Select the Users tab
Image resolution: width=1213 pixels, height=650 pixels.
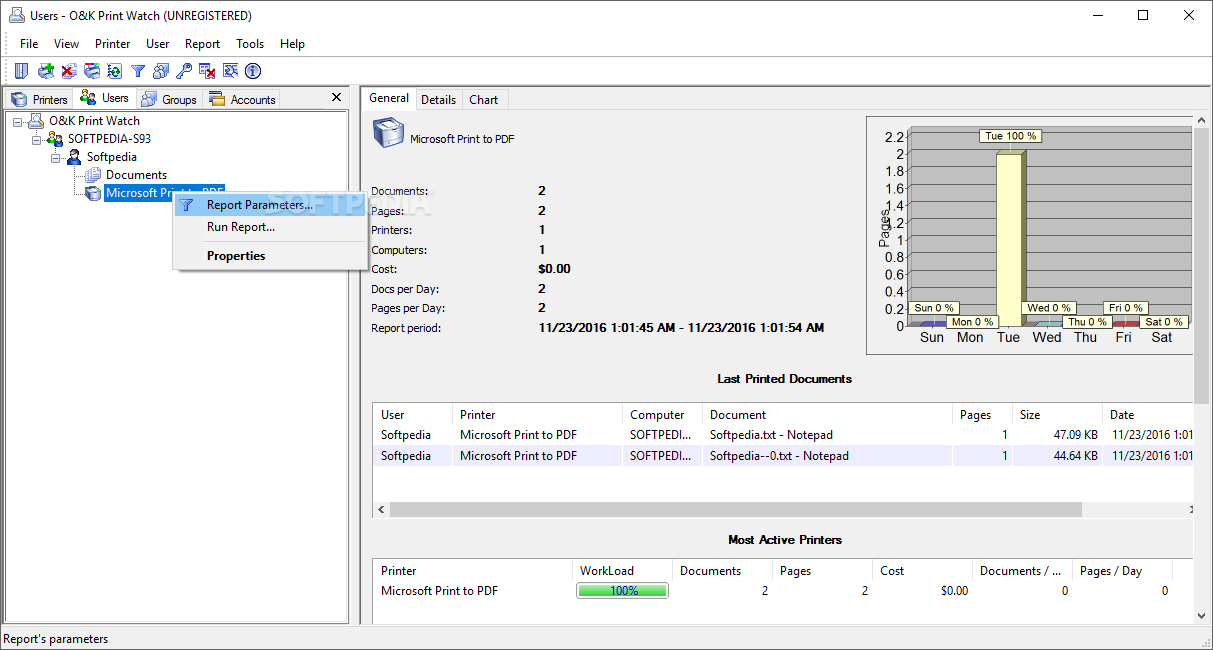(x=105, y=98)
